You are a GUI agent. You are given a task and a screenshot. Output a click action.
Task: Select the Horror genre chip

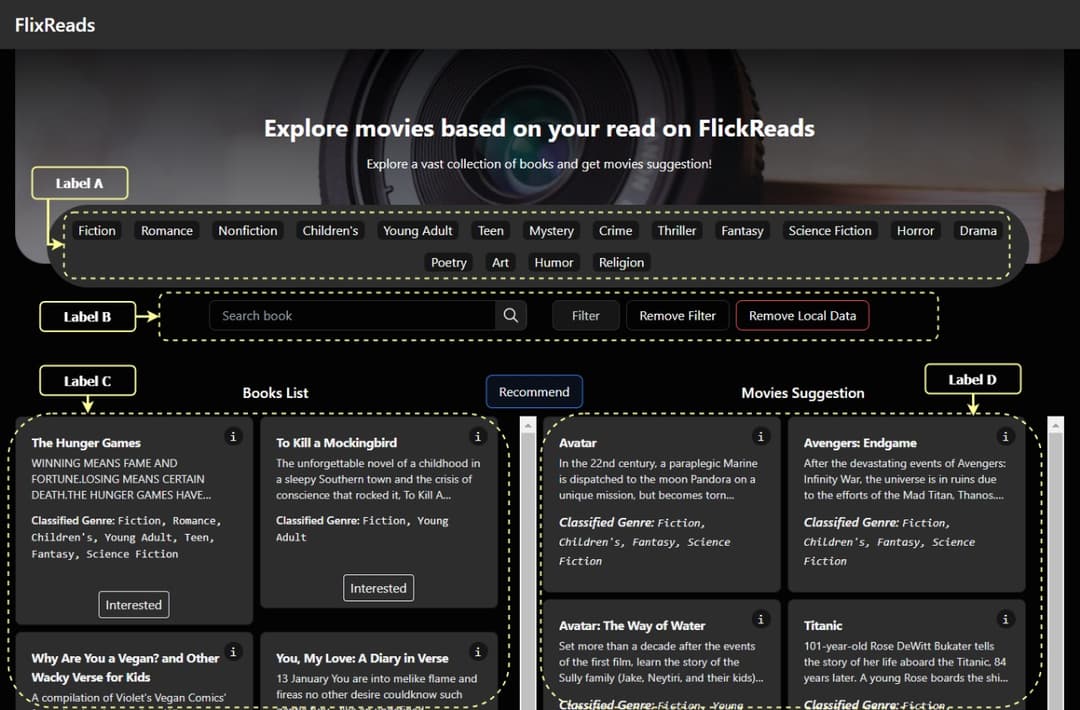tap(915, 231)
